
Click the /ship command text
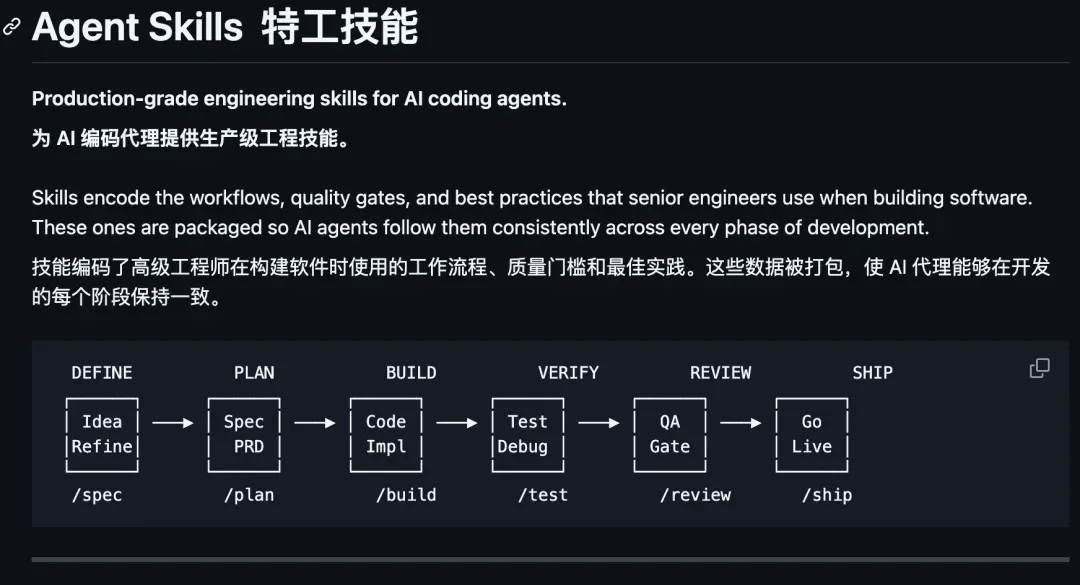tap(827, 495)
